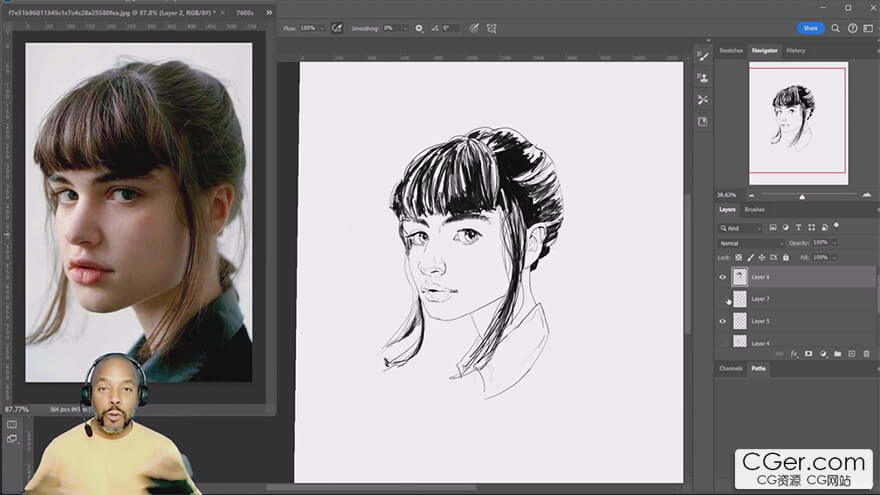The height and width of the screenshot is (495, 880).
Task: Open the Help question mark icon
Action: click(852, 28)
